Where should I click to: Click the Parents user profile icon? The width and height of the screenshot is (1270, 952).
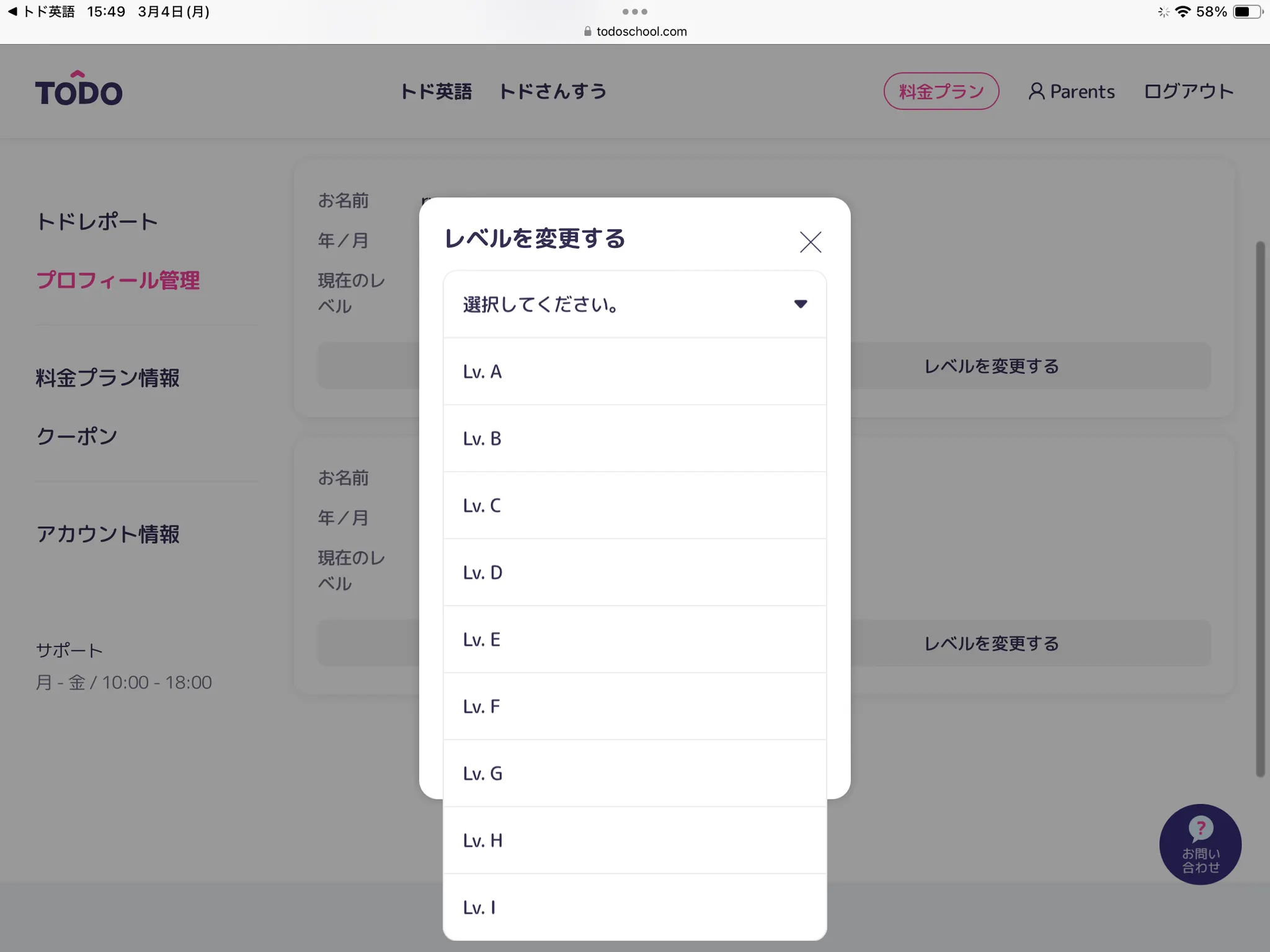1036,92
